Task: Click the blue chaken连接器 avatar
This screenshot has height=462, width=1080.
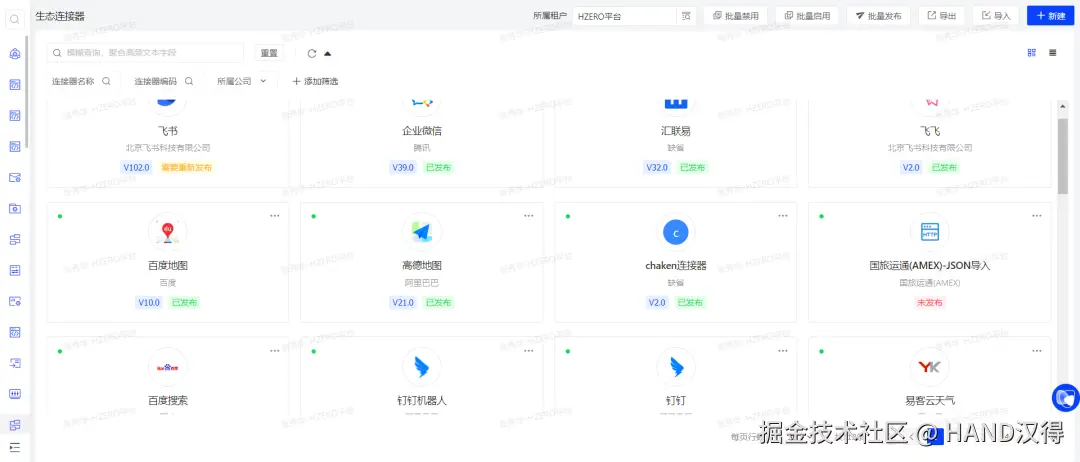Action: (676, 233)
